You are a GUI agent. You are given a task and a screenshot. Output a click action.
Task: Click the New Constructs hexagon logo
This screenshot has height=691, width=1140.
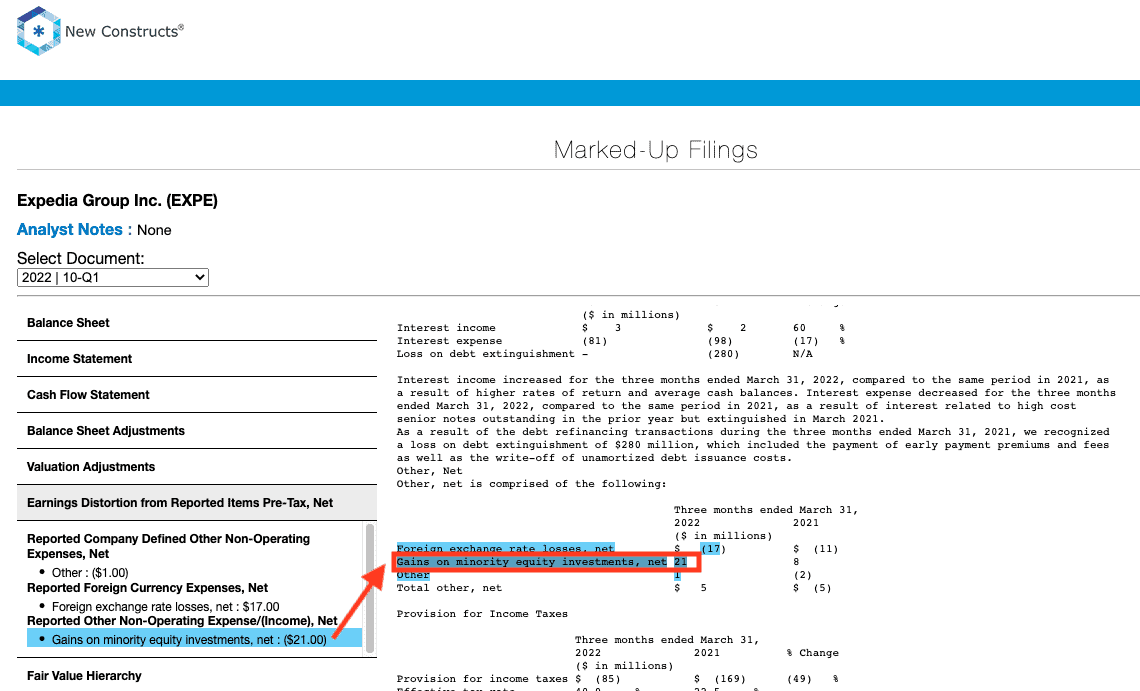39,31
